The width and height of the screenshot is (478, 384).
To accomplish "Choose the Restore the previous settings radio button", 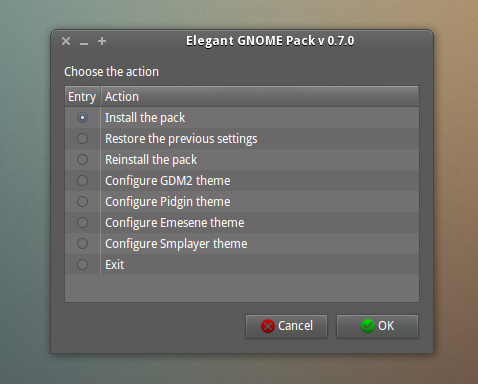I will click(82, 139).
